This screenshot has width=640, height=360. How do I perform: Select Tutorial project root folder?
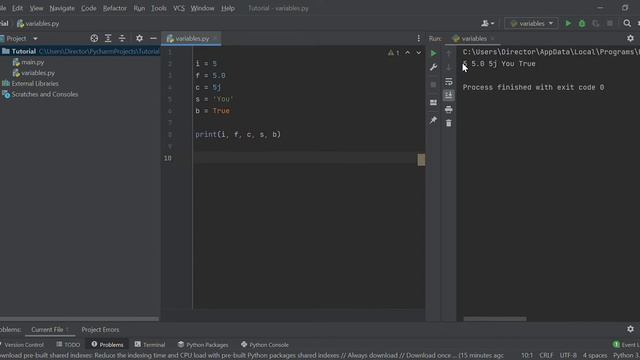click(x=80, y=51)
